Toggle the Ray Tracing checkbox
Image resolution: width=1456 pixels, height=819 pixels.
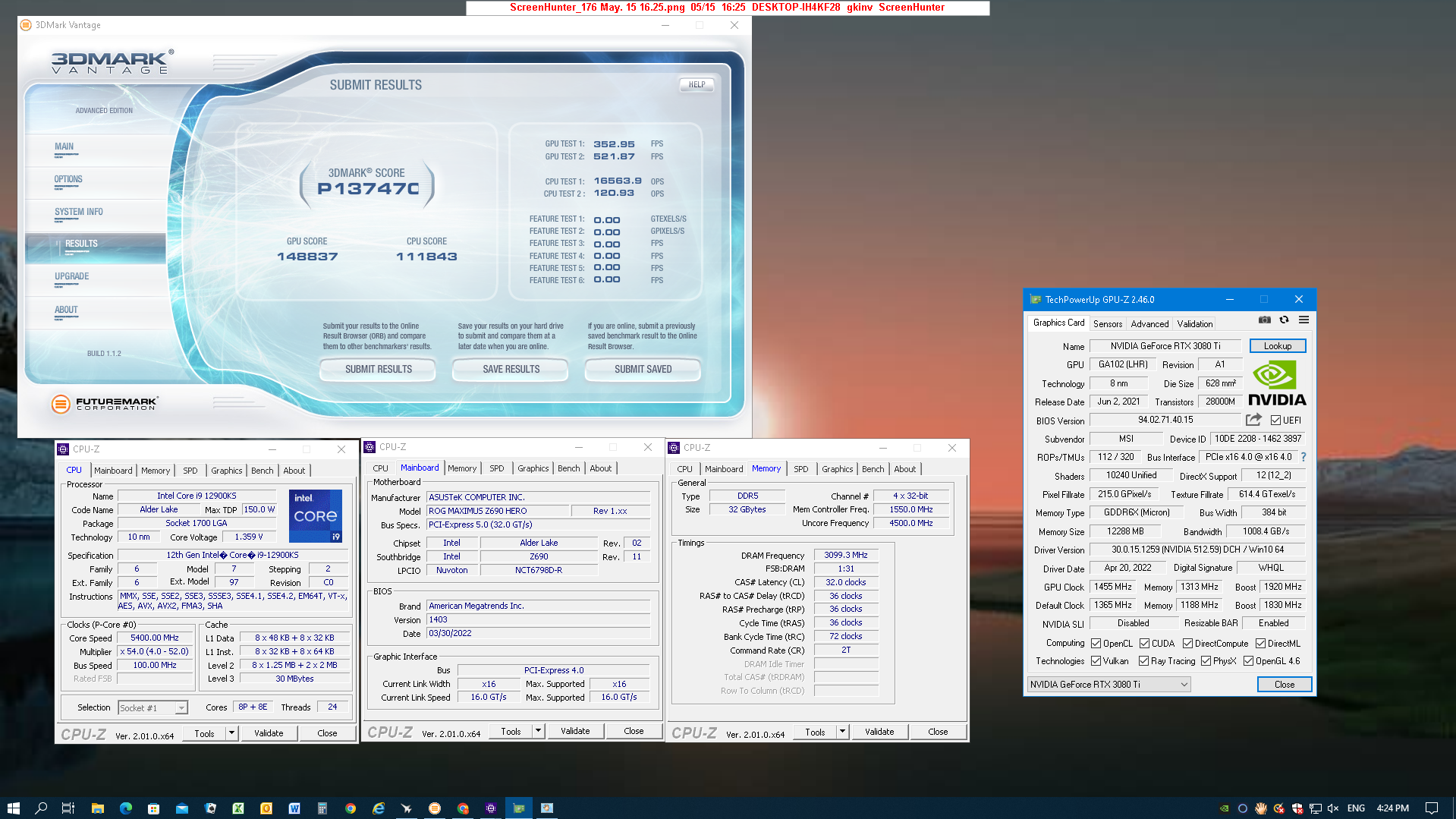(x=1143, y=661)
